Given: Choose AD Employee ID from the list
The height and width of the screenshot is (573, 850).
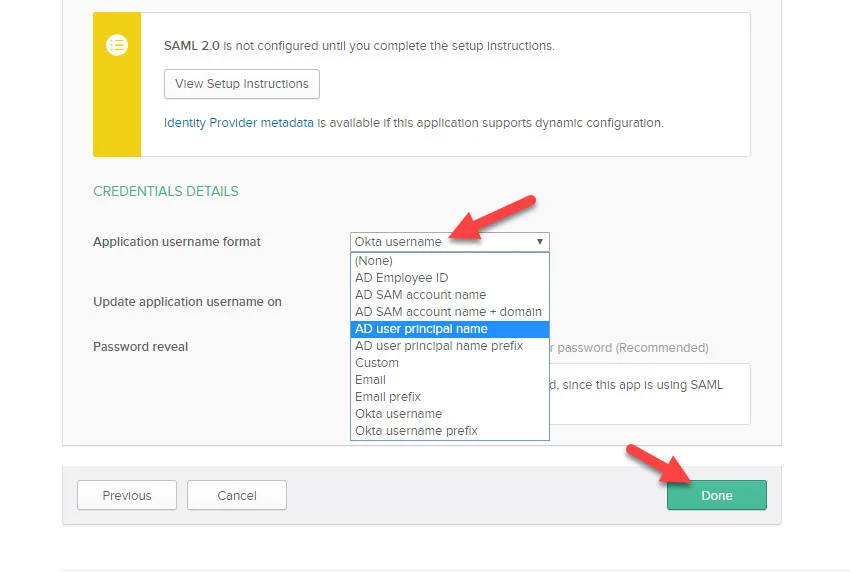Looking at the screenshot, I should point(449,278).
